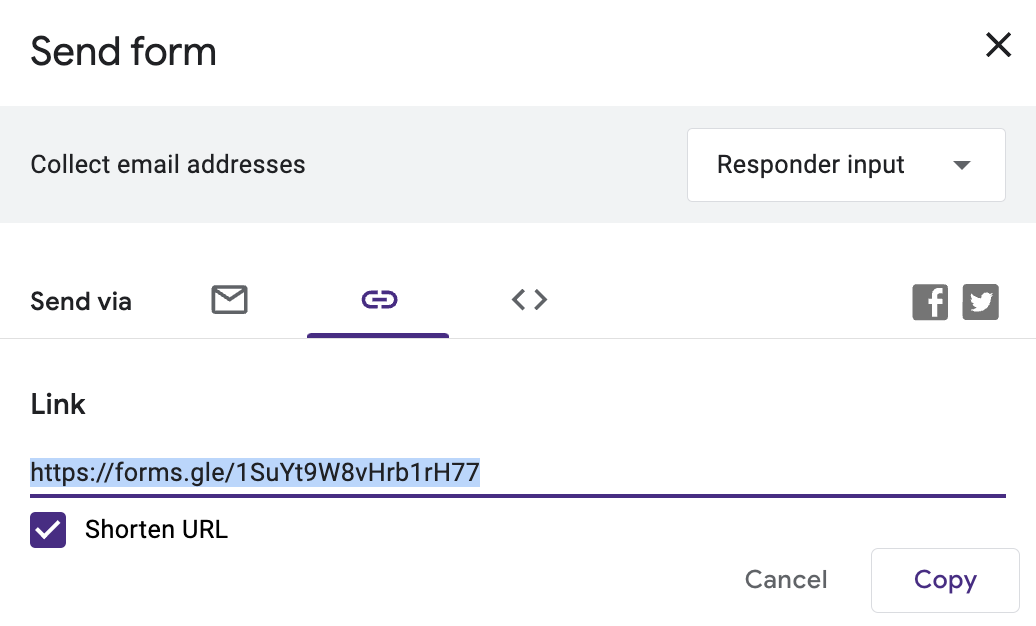The width and height of the screenshot is (1036, 626).
Task: Click the angle brackets embed icon
Action: click(x=529, y=300)
